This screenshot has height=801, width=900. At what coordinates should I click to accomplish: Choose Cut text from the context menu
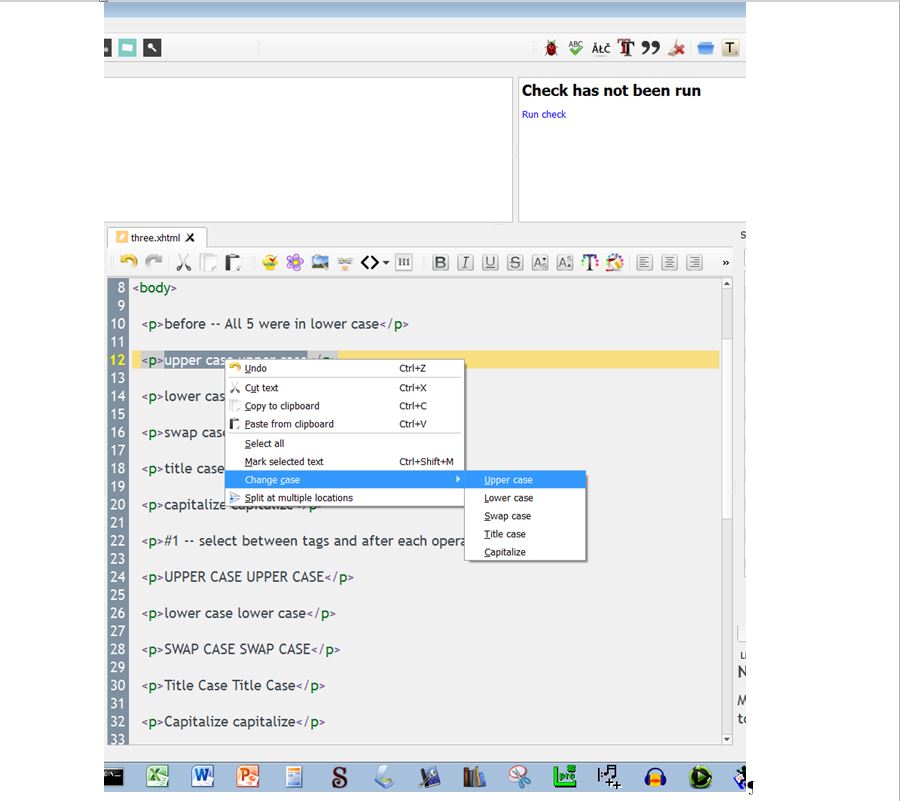[344, 388]
